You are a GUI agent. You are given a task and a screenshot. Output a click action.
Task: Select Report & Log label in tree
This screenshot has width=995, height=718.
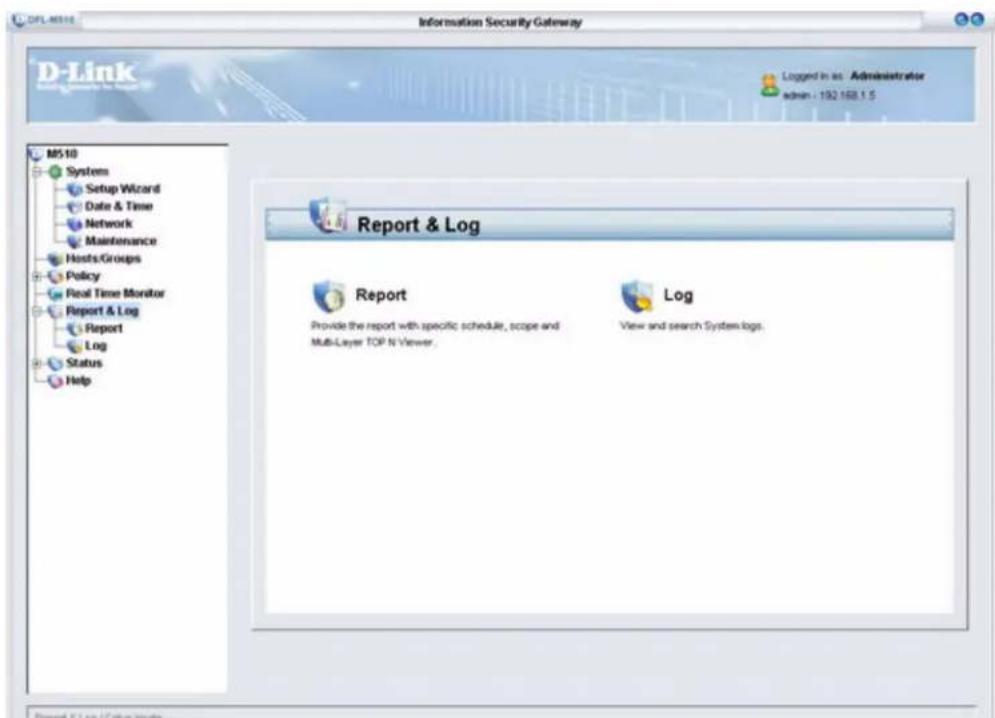[102, 311]
